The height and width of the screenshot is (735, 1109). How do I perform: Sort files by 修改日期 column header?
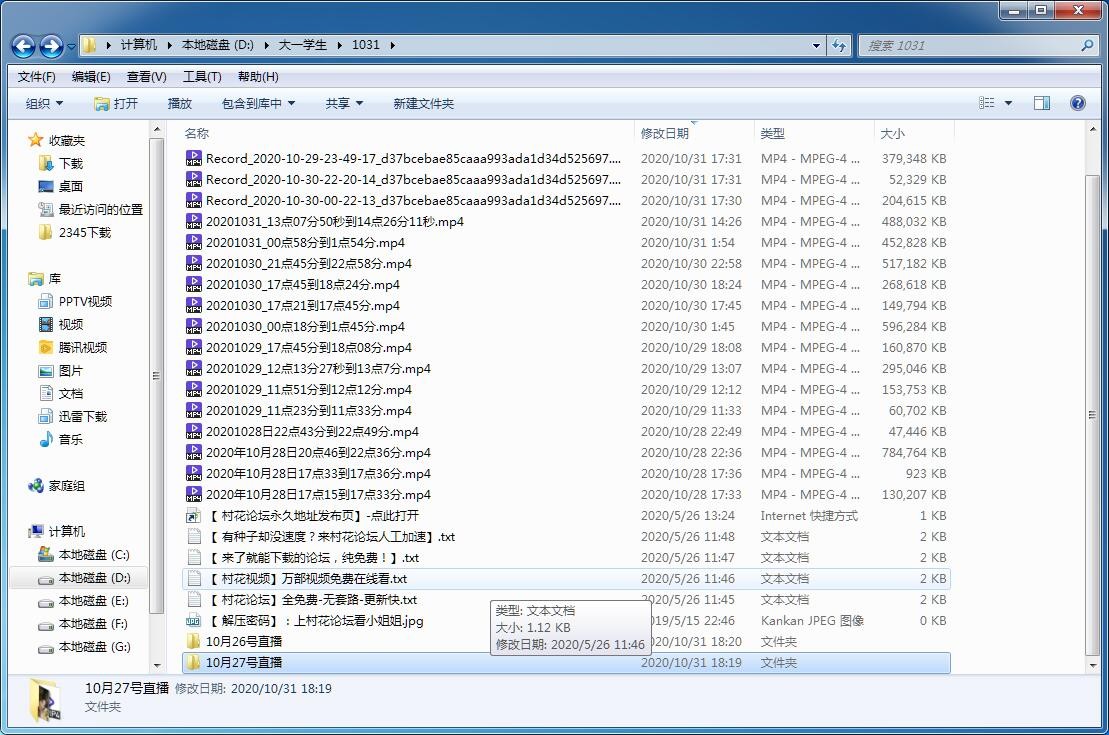coord(665,133)
